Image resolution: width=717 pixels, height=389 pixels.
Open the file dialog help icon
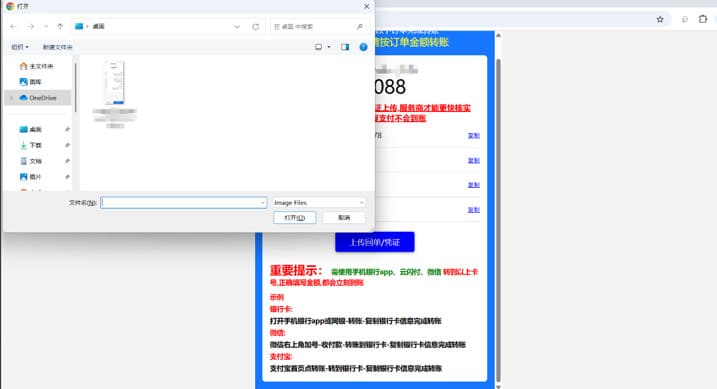click(x=363, y=47)
